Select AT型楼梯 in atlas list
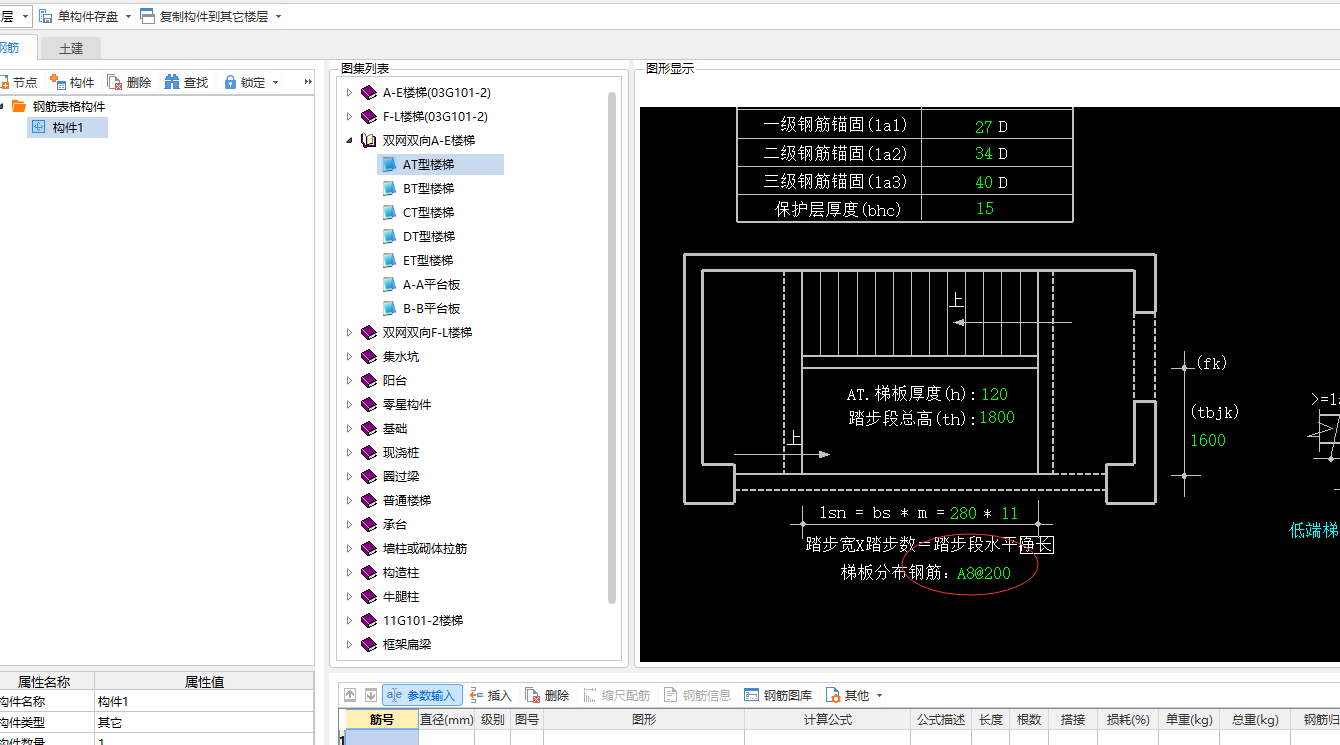 [x=440, y=164]
